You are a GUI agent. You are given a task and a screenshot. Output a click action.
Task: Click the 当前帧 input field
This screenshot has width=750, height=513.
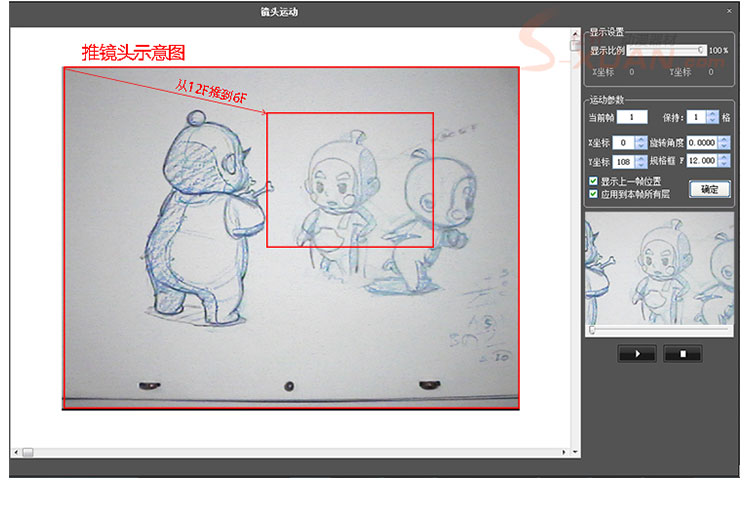point(632,117)
